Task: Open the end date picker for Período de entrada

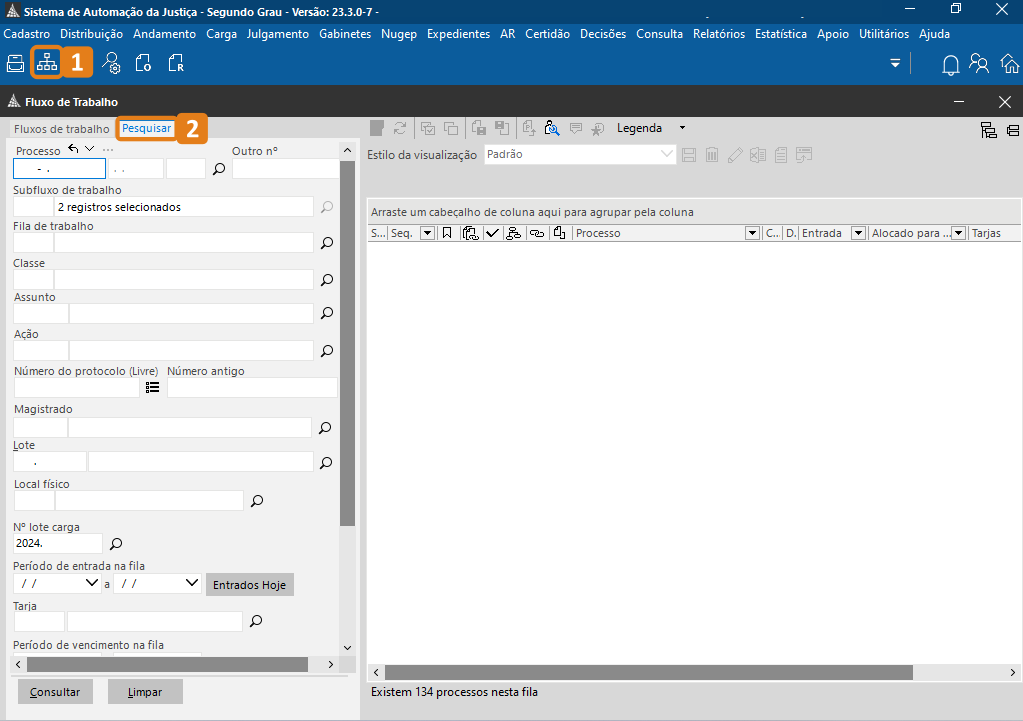Action: 192,583
